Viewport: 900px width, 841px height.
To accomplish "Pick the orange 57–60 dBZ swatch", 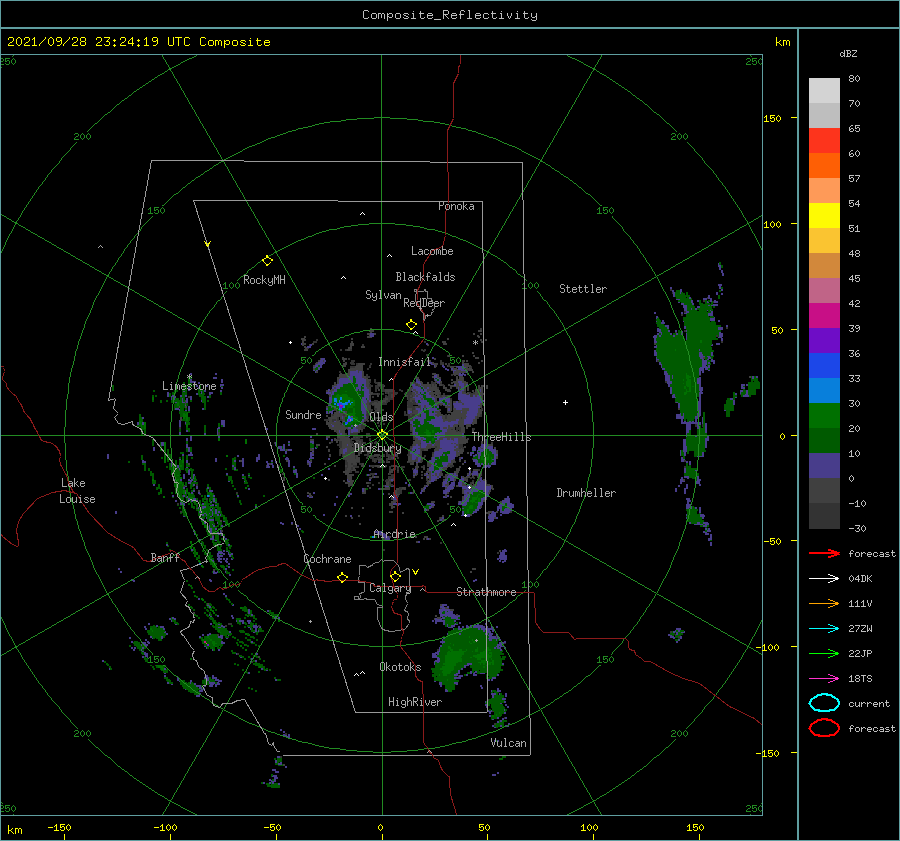I will tap(824, 166).
